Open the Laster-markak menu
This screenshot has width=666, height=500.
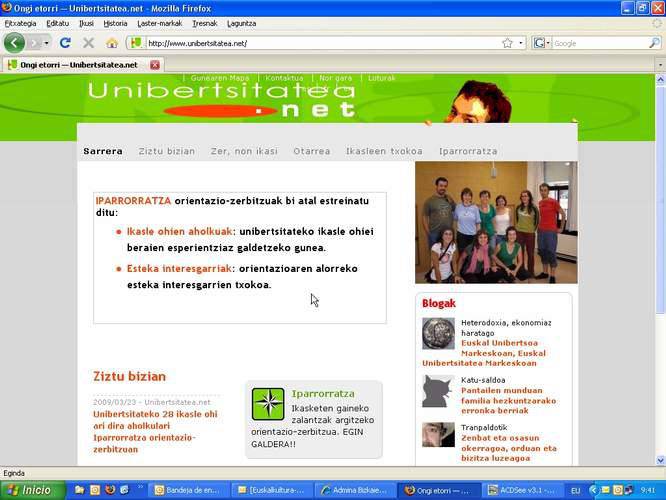159,23
